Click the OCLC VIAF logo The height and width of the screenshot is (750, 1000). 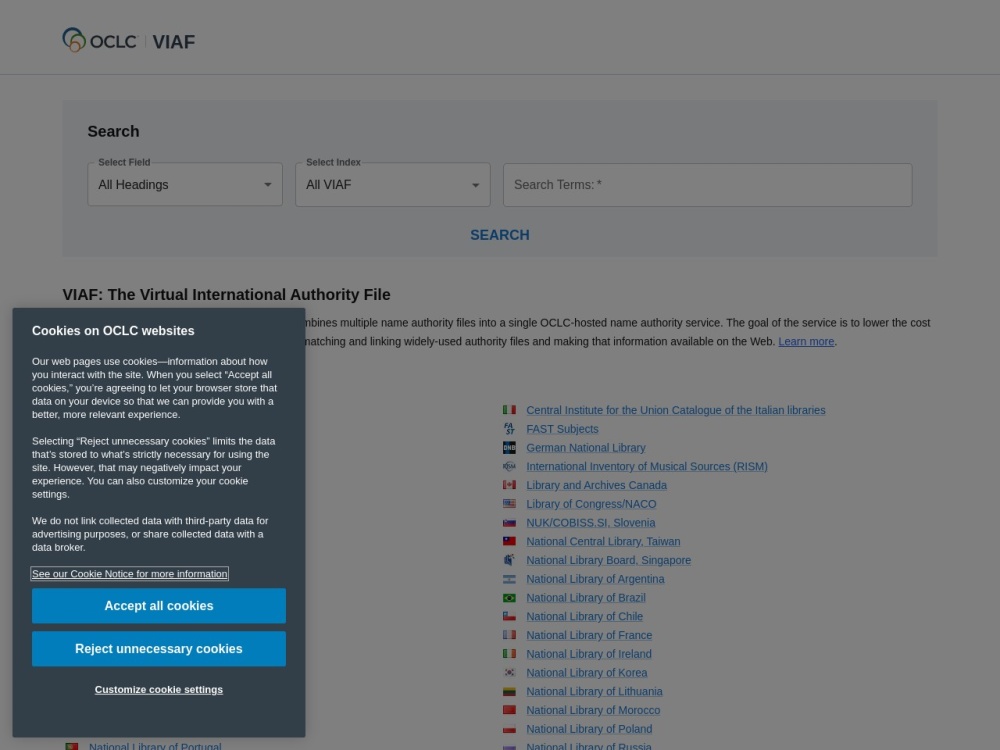pos(129,41)
